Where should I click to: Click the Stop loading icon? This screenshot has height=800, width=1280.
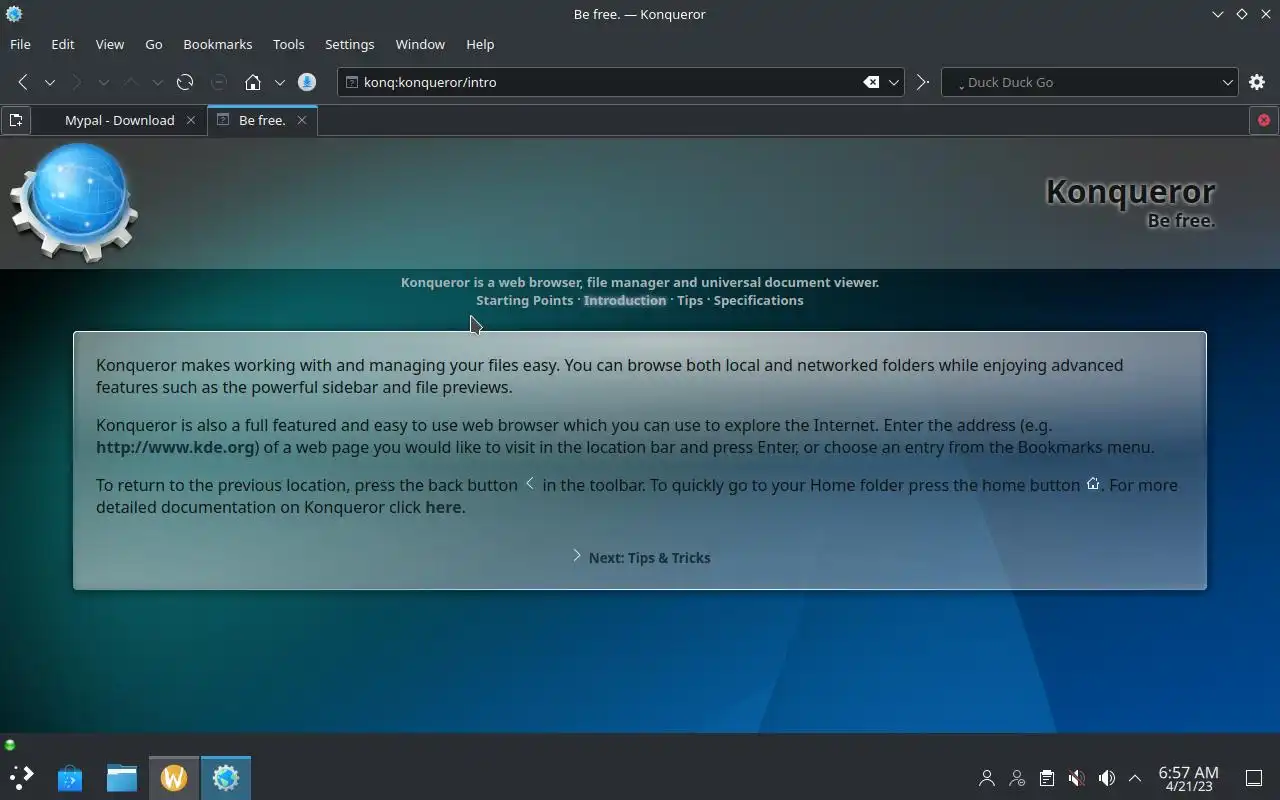point(219,82)
